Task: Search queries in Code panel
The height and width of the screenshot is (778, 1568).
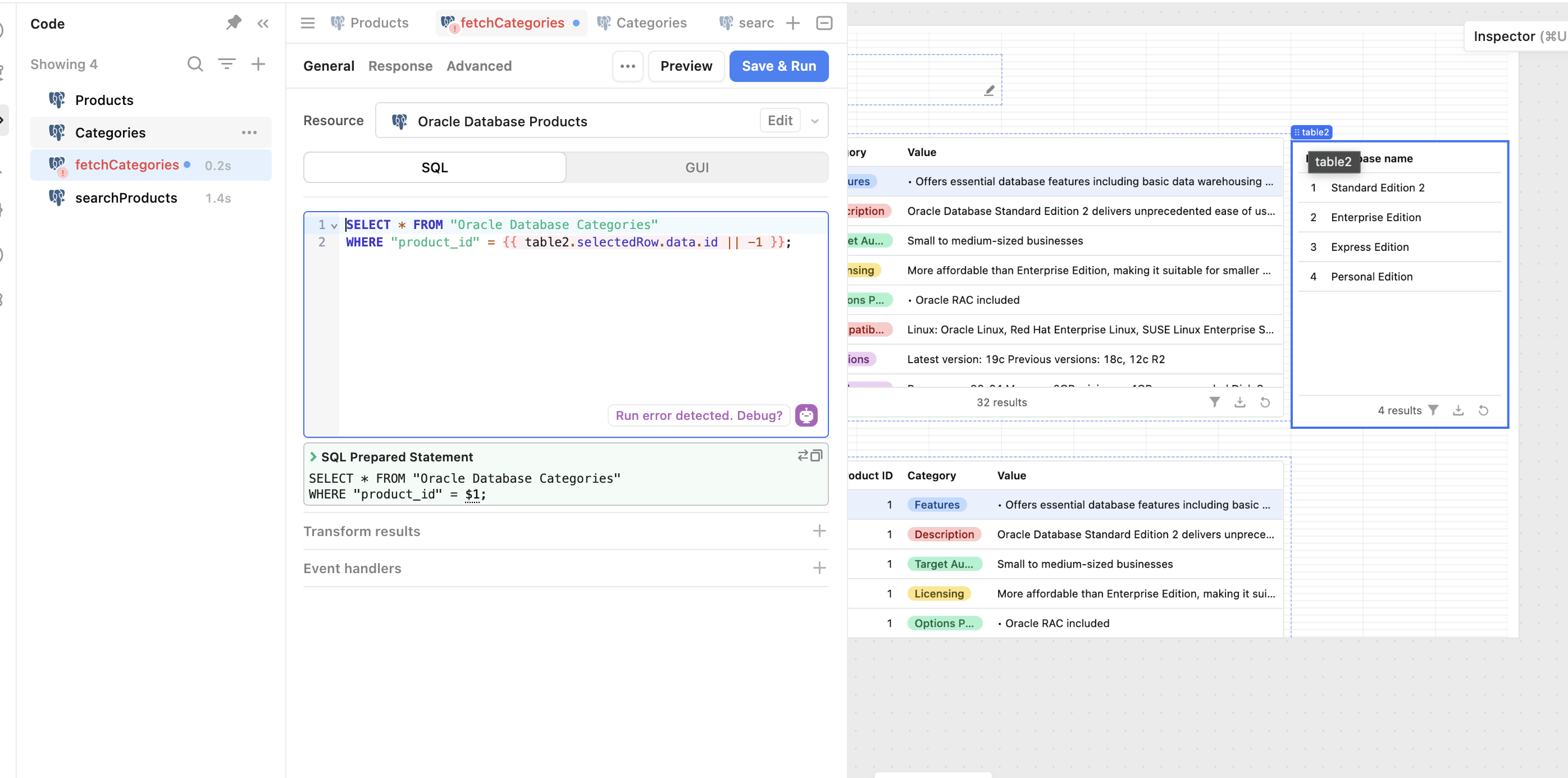Action: coord(195,64)
